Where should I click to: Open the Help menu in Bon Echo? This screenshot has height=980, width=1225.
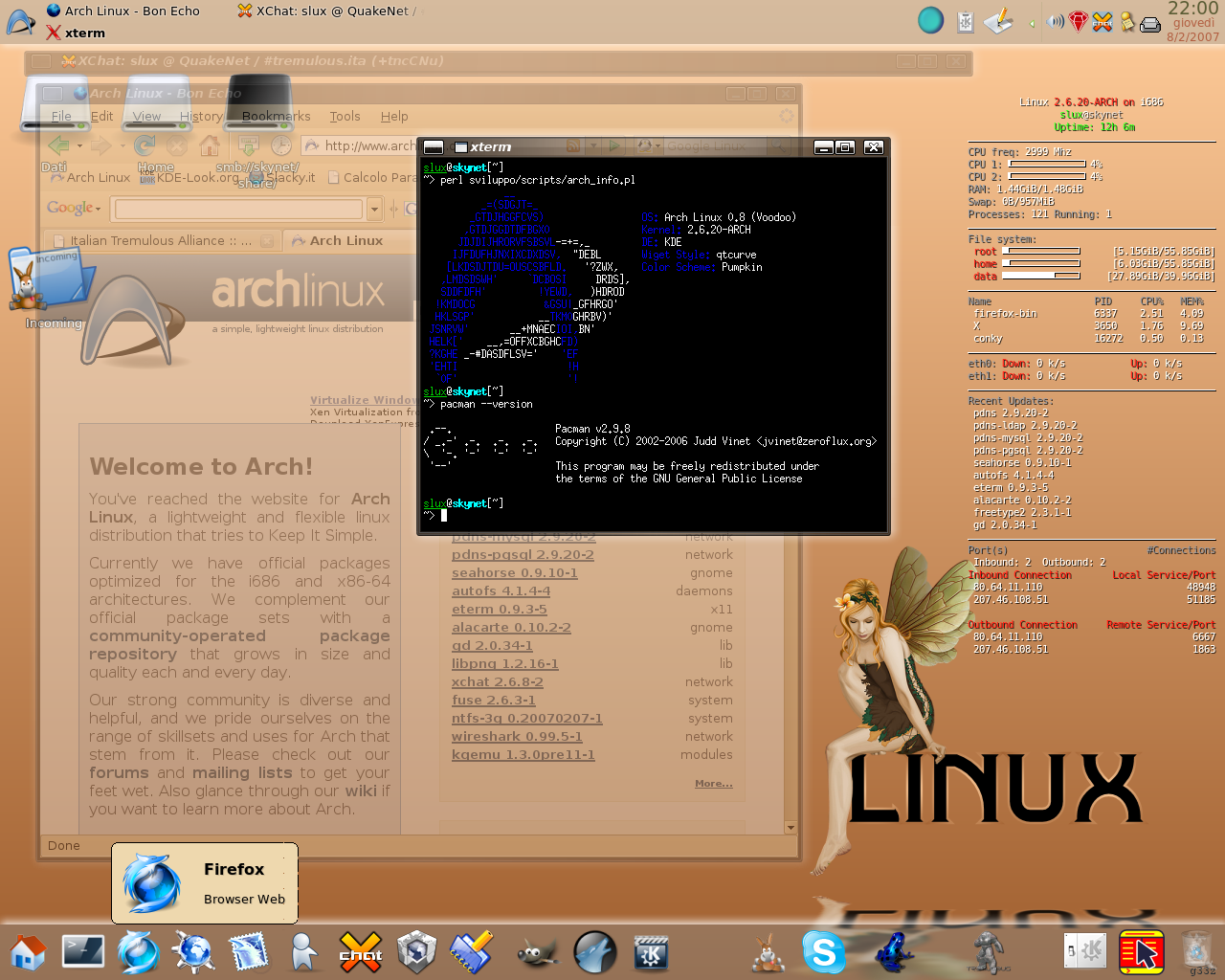pyautogui.click(x=394, y=116)
